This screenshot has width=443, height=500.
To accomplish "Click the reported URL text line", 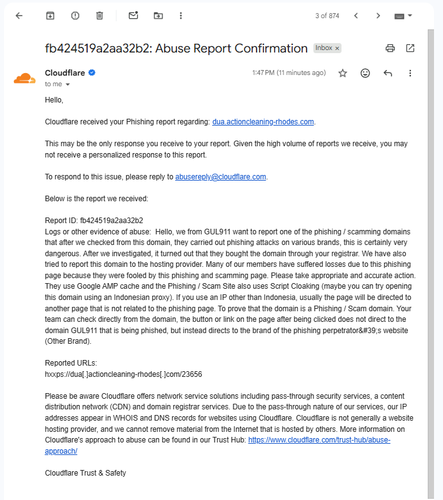I will point(123,374).
